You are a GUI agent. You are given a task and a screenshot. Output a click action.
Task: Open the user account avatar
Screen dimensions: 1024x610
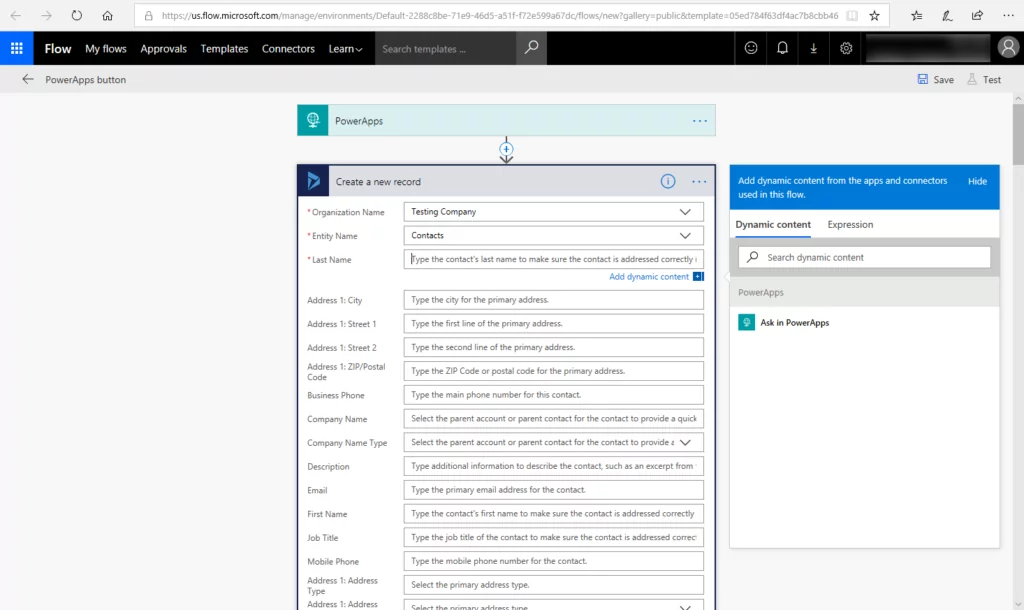[x=1008, y=48]
